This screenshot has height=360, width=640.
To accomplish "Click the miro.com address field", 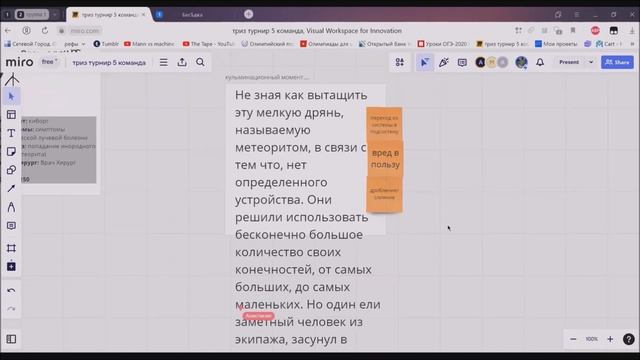I will pyautogui.click(x=84, y=31).
